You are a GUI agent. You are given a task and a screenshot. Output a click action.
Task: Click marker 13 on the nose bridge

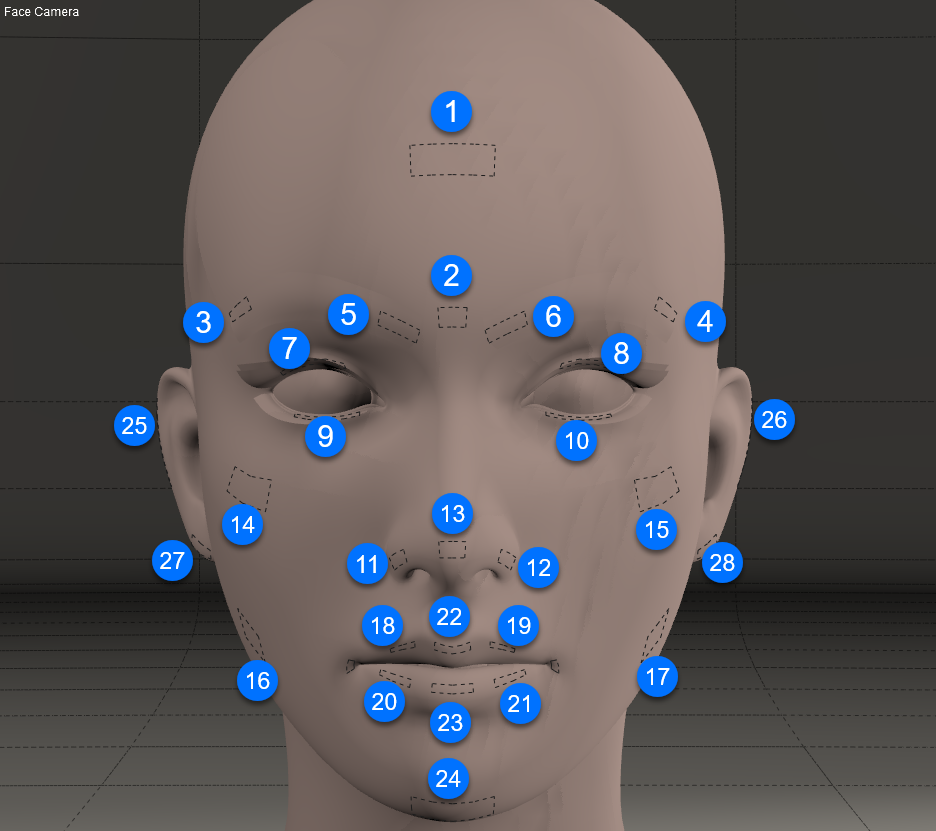click(x=453, y=514)
